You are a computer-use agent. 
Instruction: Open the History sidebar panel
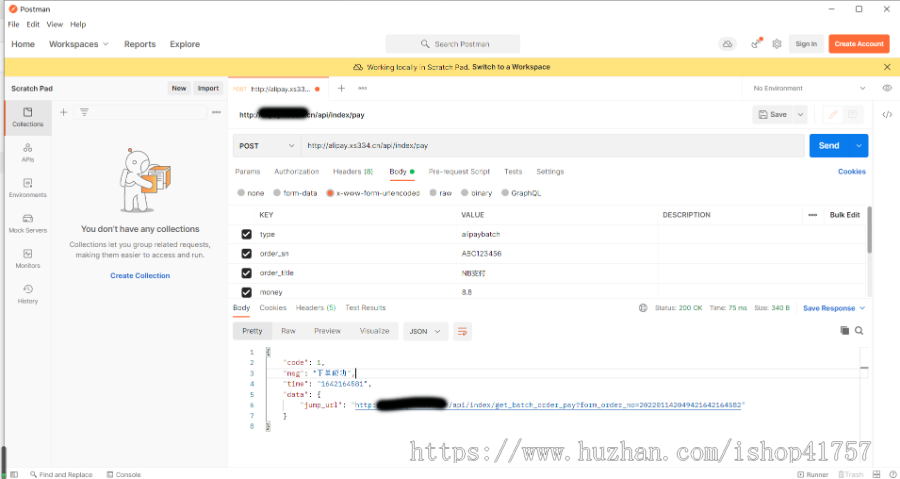[x=28, y=294]
